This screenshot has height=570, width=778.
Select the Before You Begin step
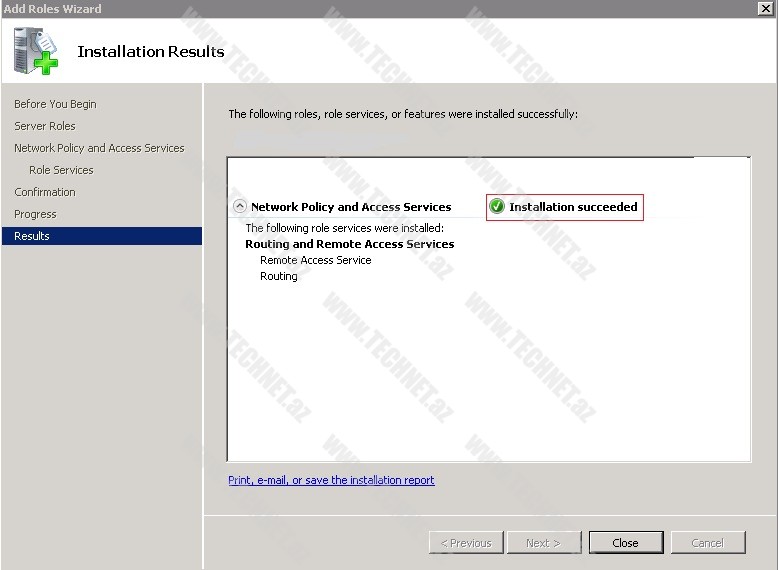55,104
